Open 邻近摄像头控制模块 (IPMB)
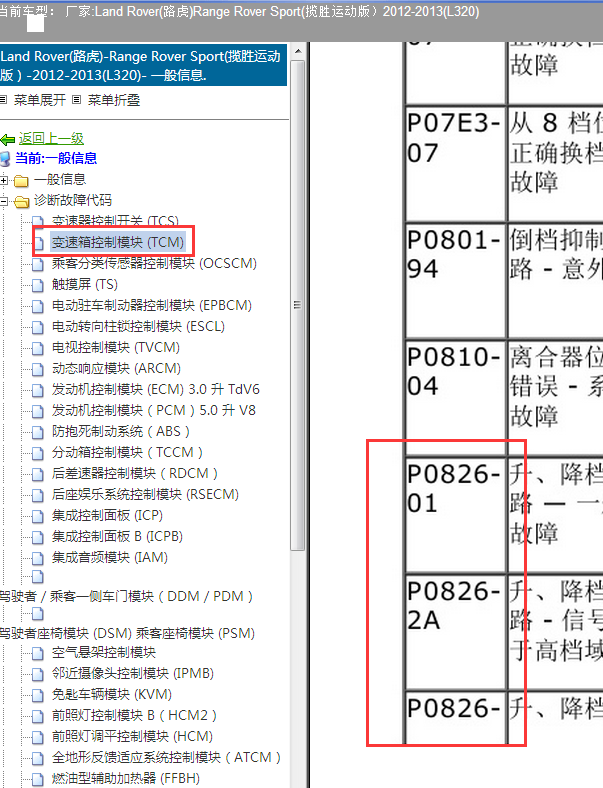The width and height of the screenshot is (603, 788). coord(133,674)
